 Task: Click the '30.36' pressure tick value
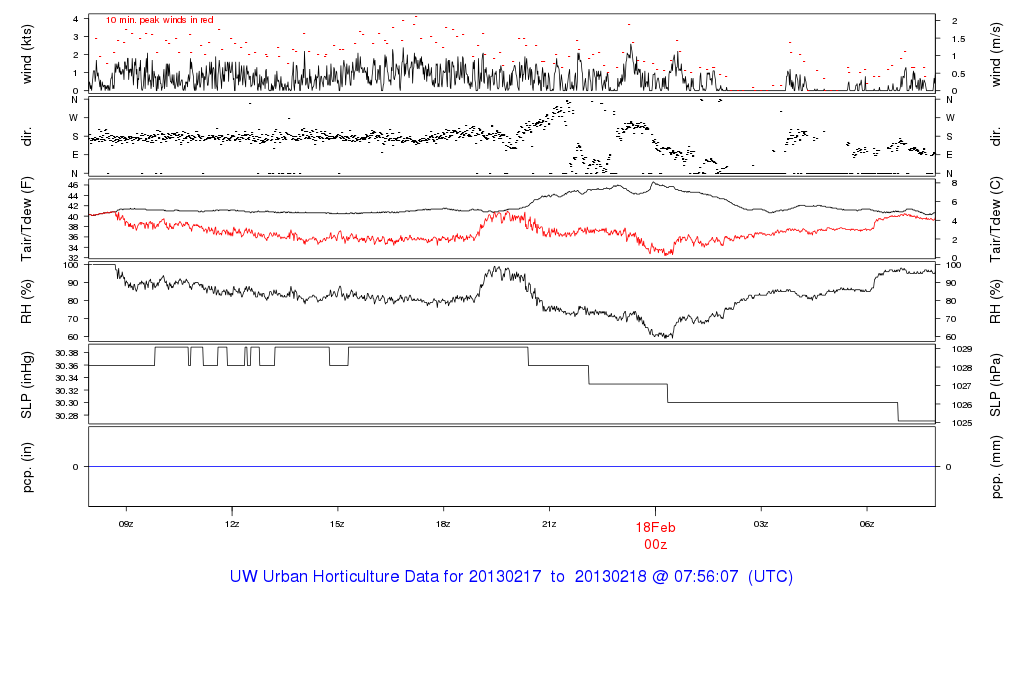click(x=67, y=366)
